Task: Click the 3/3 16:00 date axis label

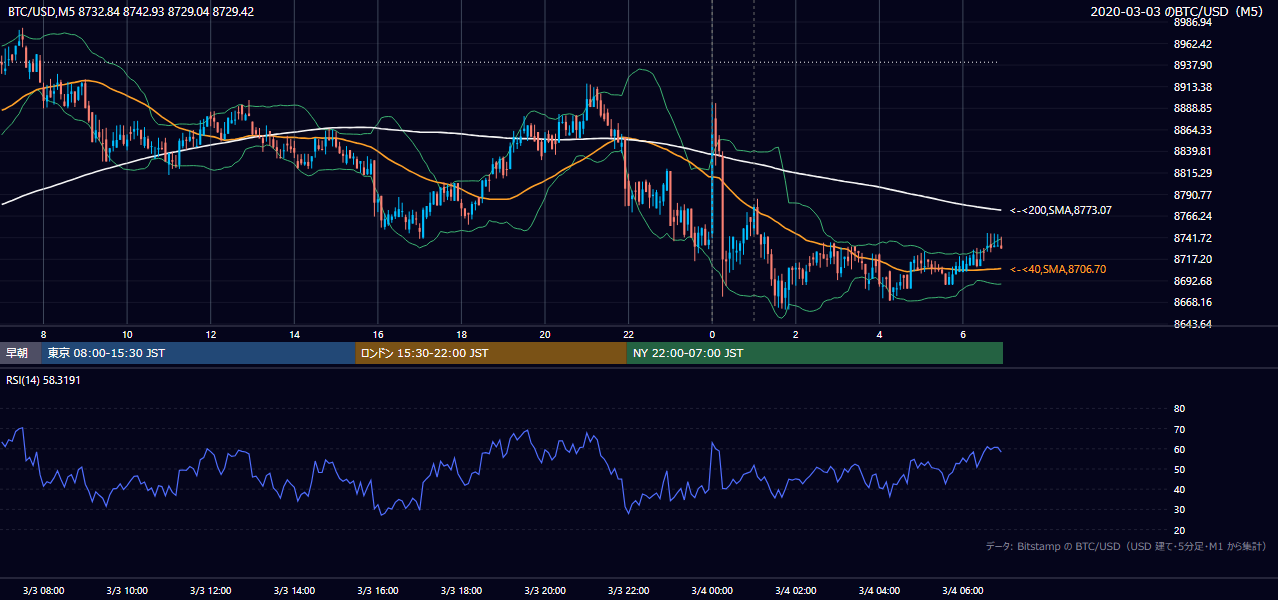Action: pos(377,590)
